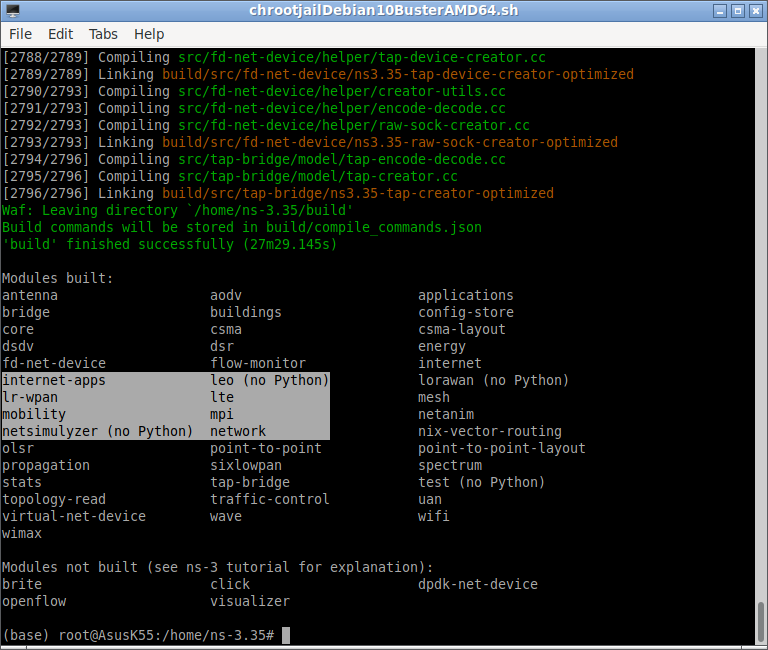Click the 'virtual-net-device' module name
Image resolution: width=768 pixels, height=650 pixels.
click(74, 516)
